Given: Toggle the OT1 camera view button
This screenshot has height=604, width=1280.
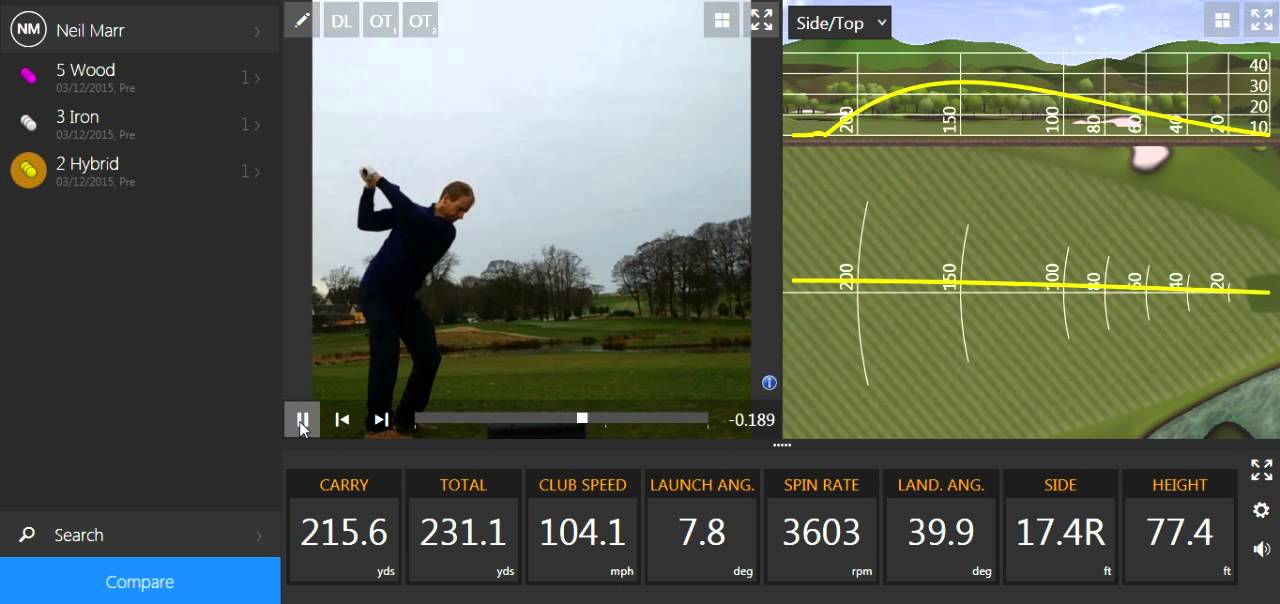Looking at the screenshot, I should [381, 20].
